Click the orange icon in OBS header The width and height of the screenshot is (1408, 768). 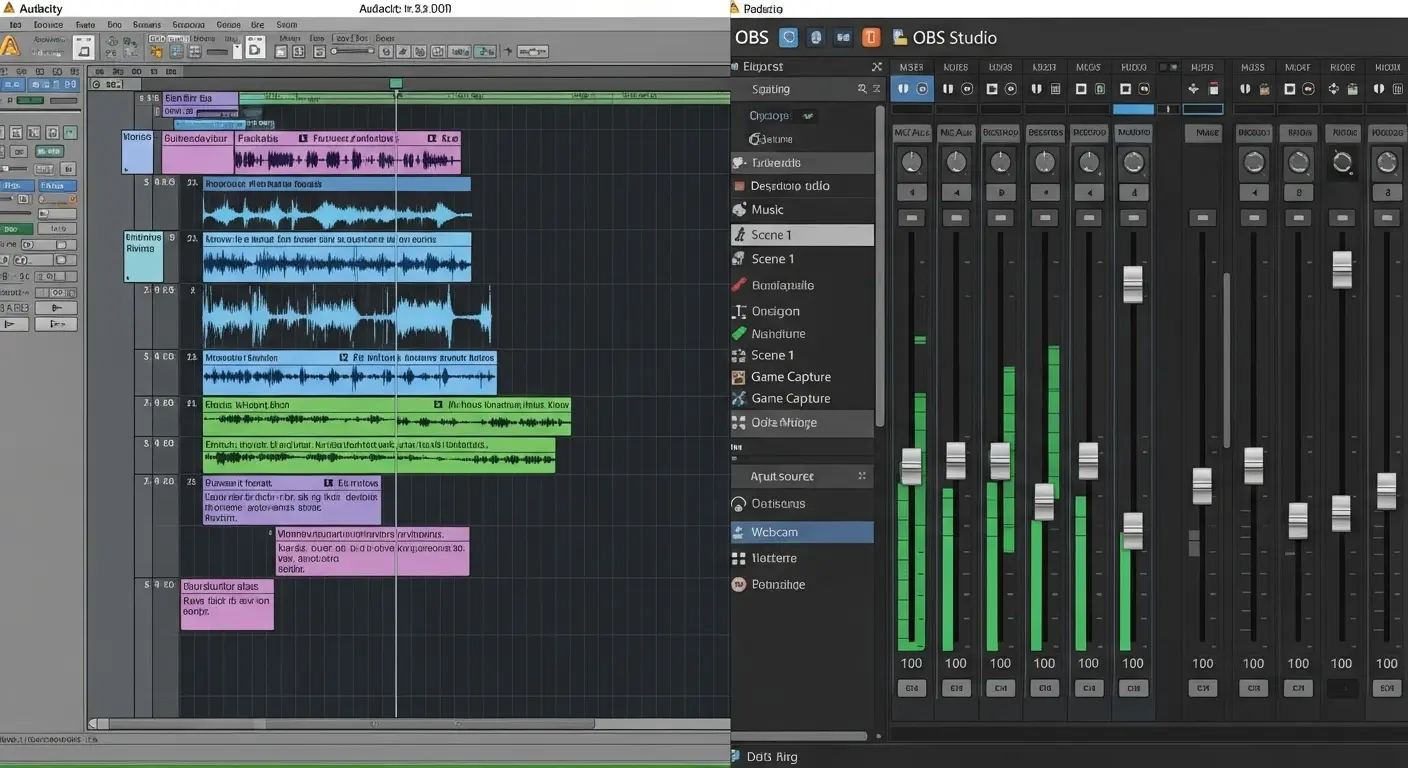[871, 38]
